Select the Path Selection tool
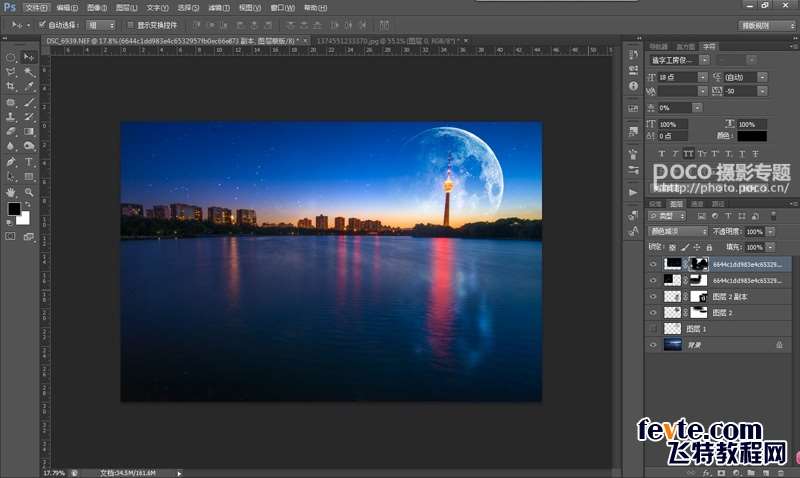The width and height of the screenshot is (800, 478). pyautogui.click(x=11, y=177)
